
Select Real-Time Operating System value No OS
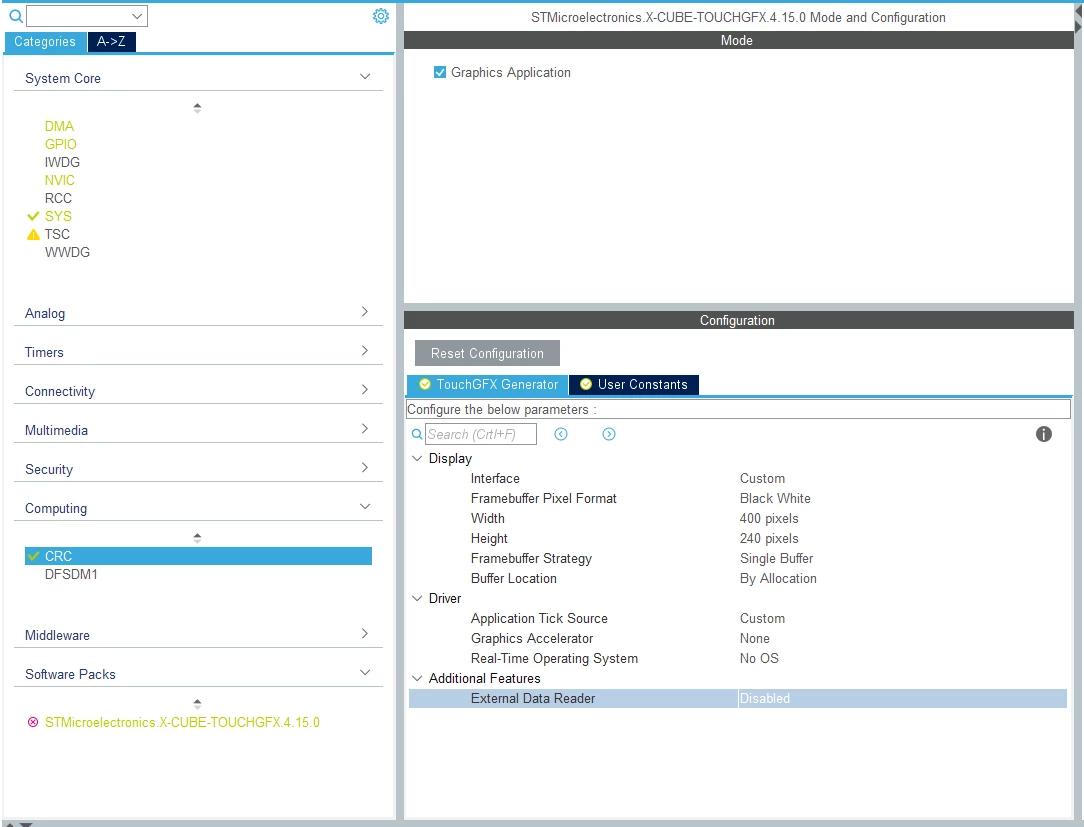[759, 658]
